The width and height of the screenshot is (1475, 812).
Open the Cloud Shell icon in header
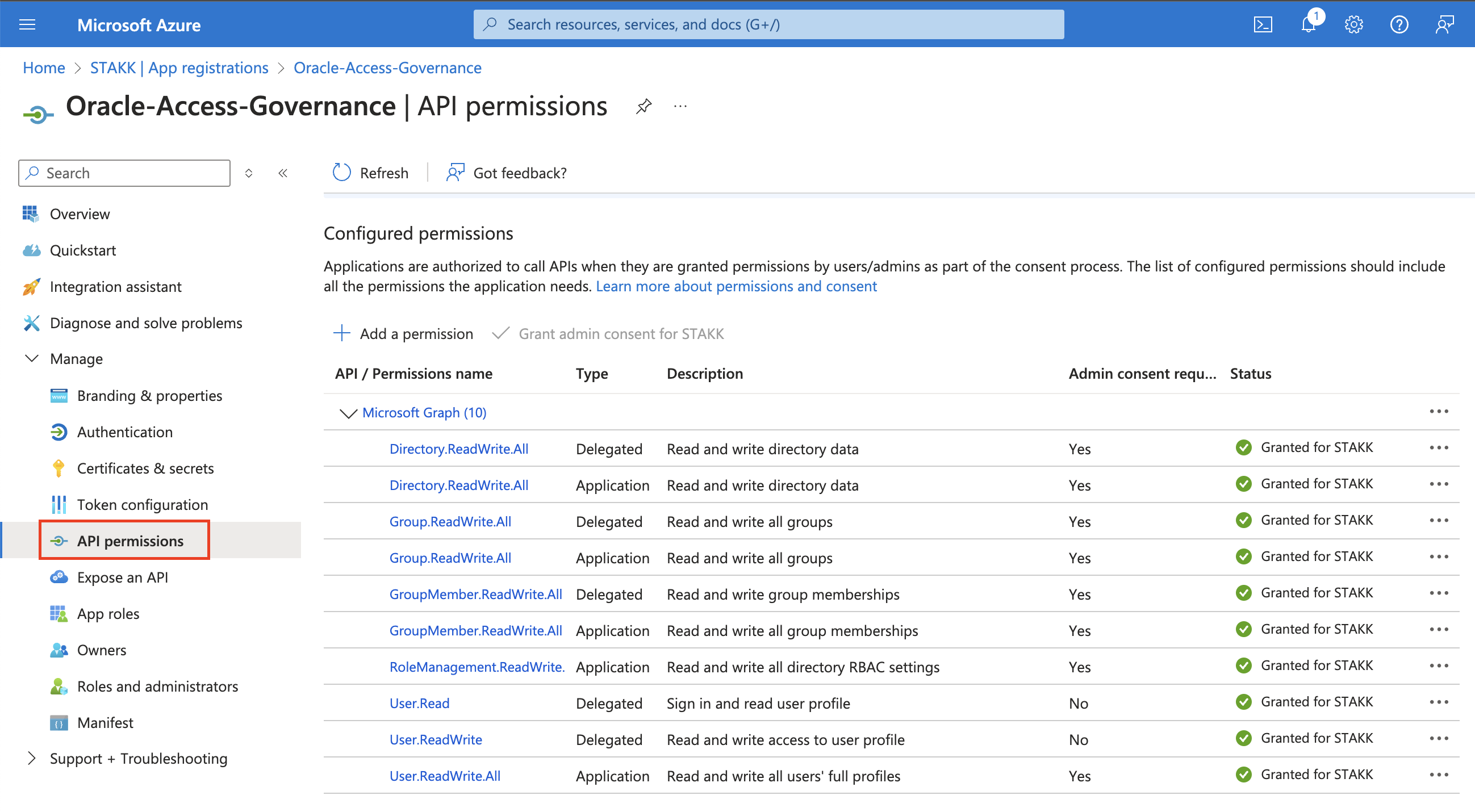click(1263, 24)
